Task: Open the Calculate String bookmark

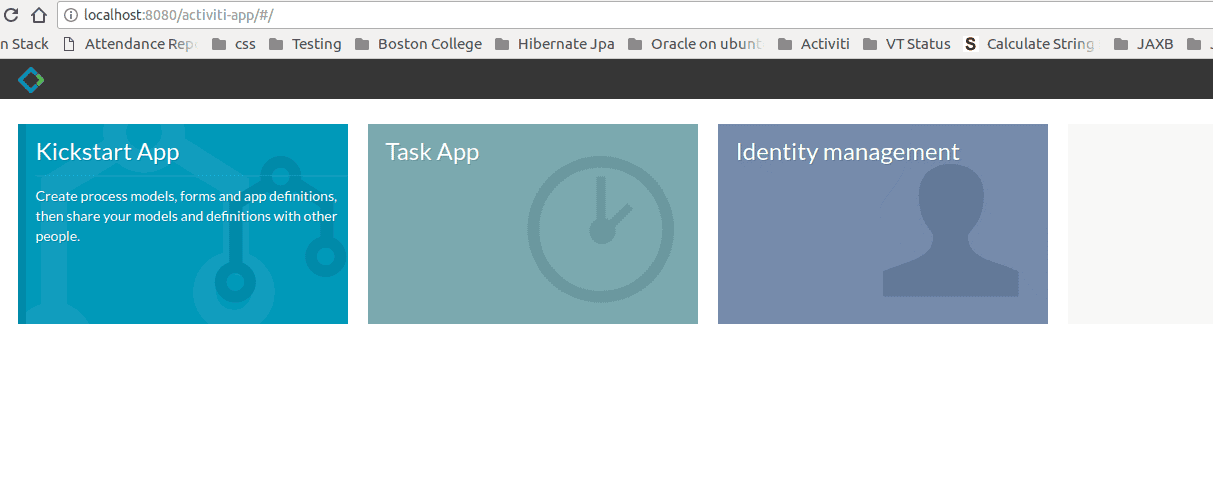Action: click(1030, 44)
